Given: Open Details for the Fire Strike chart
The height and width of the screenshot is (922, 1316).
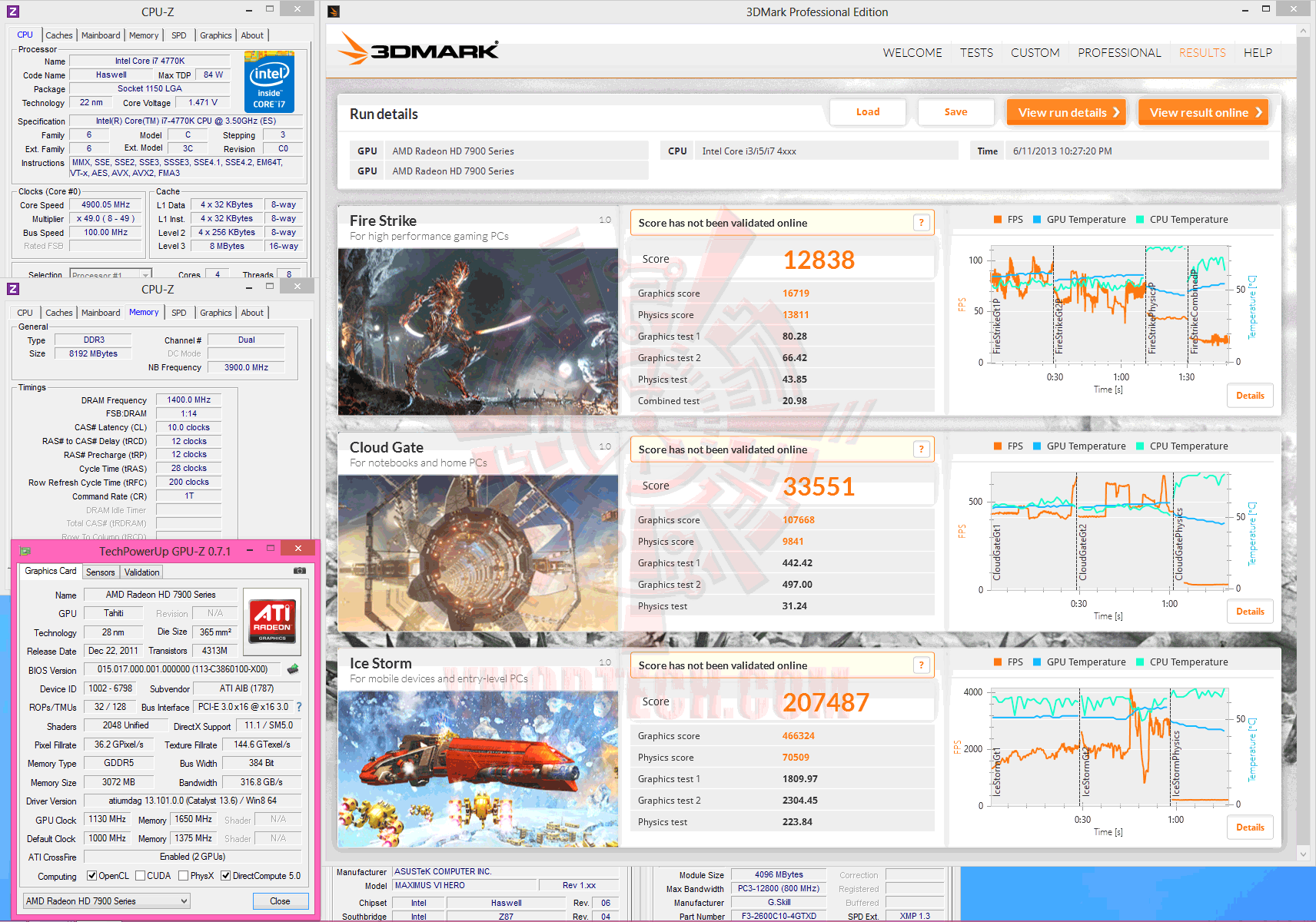Looking at the screenshot, I should pos(1250,396).
